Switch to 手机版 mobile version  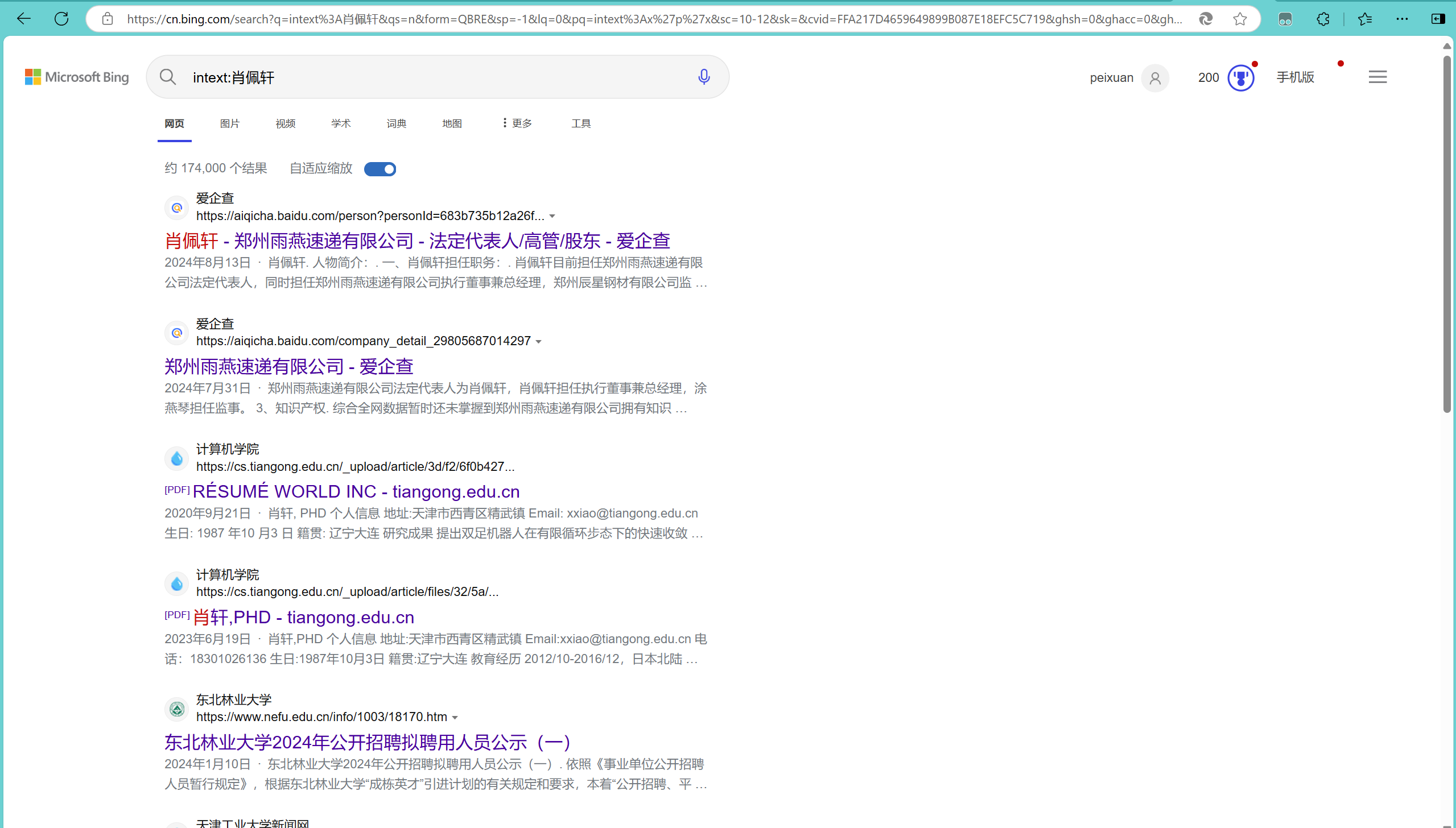tap(1296, 77)
